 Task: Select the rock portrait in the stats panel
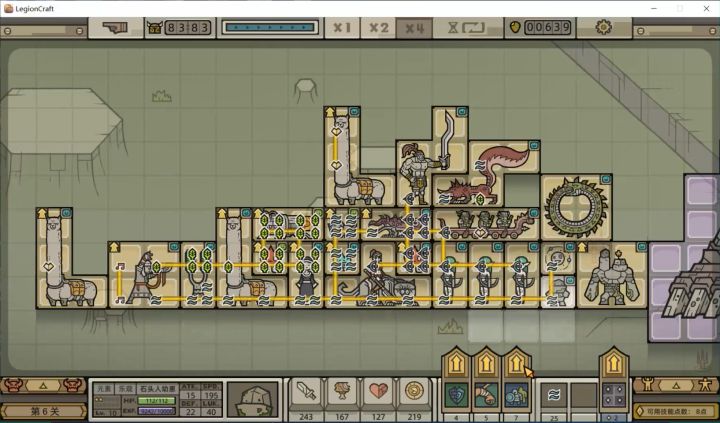click(x=253, y=399)
